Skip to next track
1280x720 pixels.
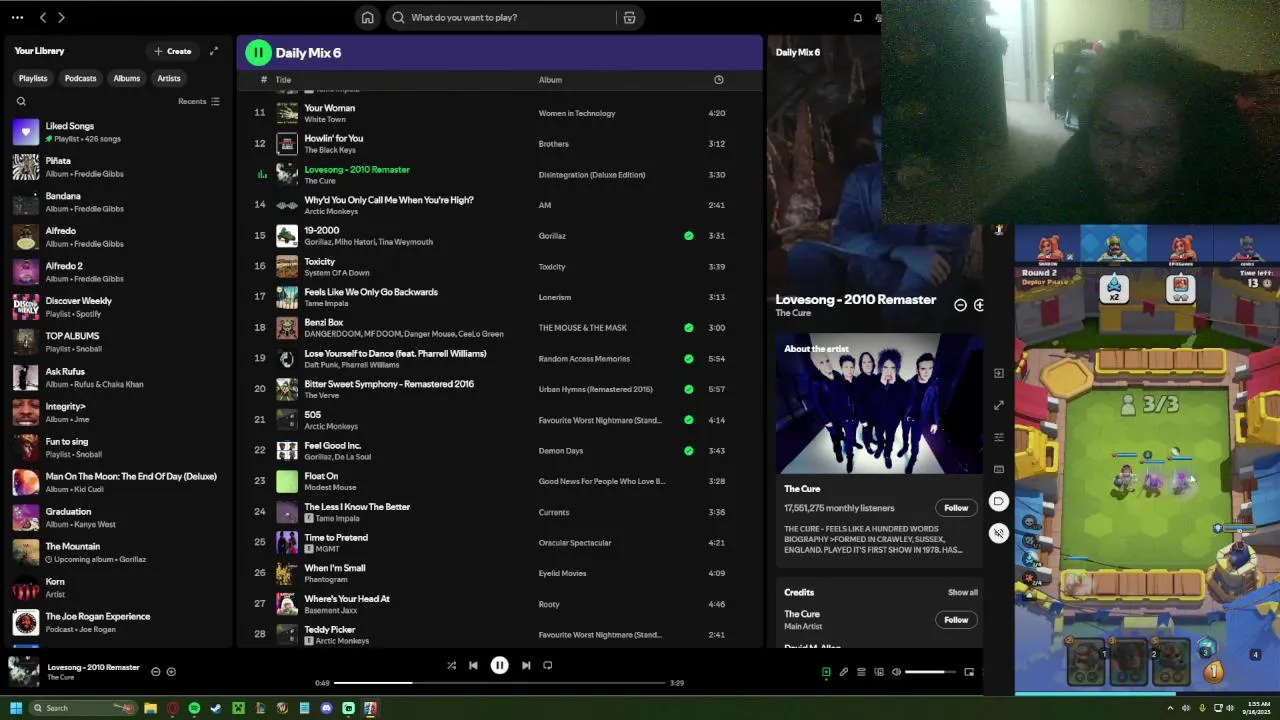526,665
